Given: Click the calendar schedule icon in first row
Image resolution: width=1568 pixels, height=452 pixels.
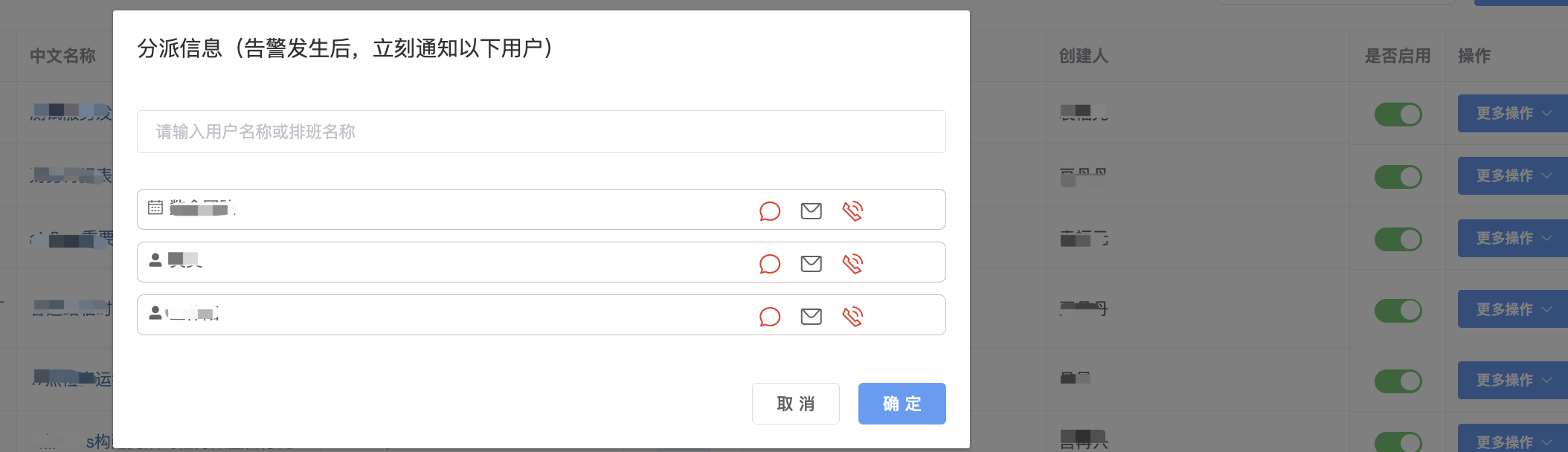Looking at the screenshot, I should click(x=155, y=207).
